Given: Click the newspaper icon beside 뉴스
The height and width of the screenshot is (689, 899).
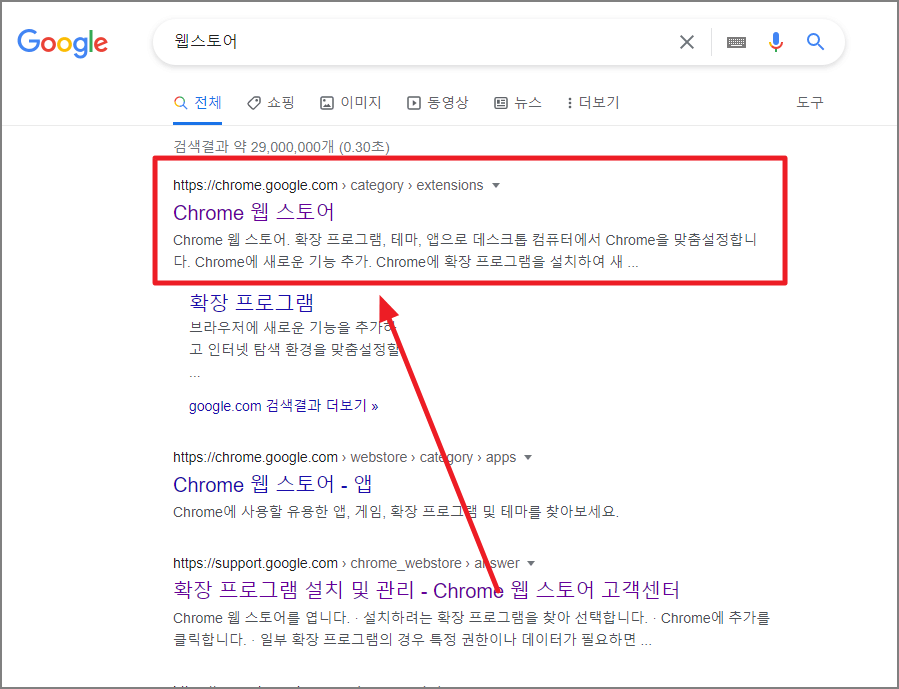Looking at the screenshot, I should click(x=500, y=102).
